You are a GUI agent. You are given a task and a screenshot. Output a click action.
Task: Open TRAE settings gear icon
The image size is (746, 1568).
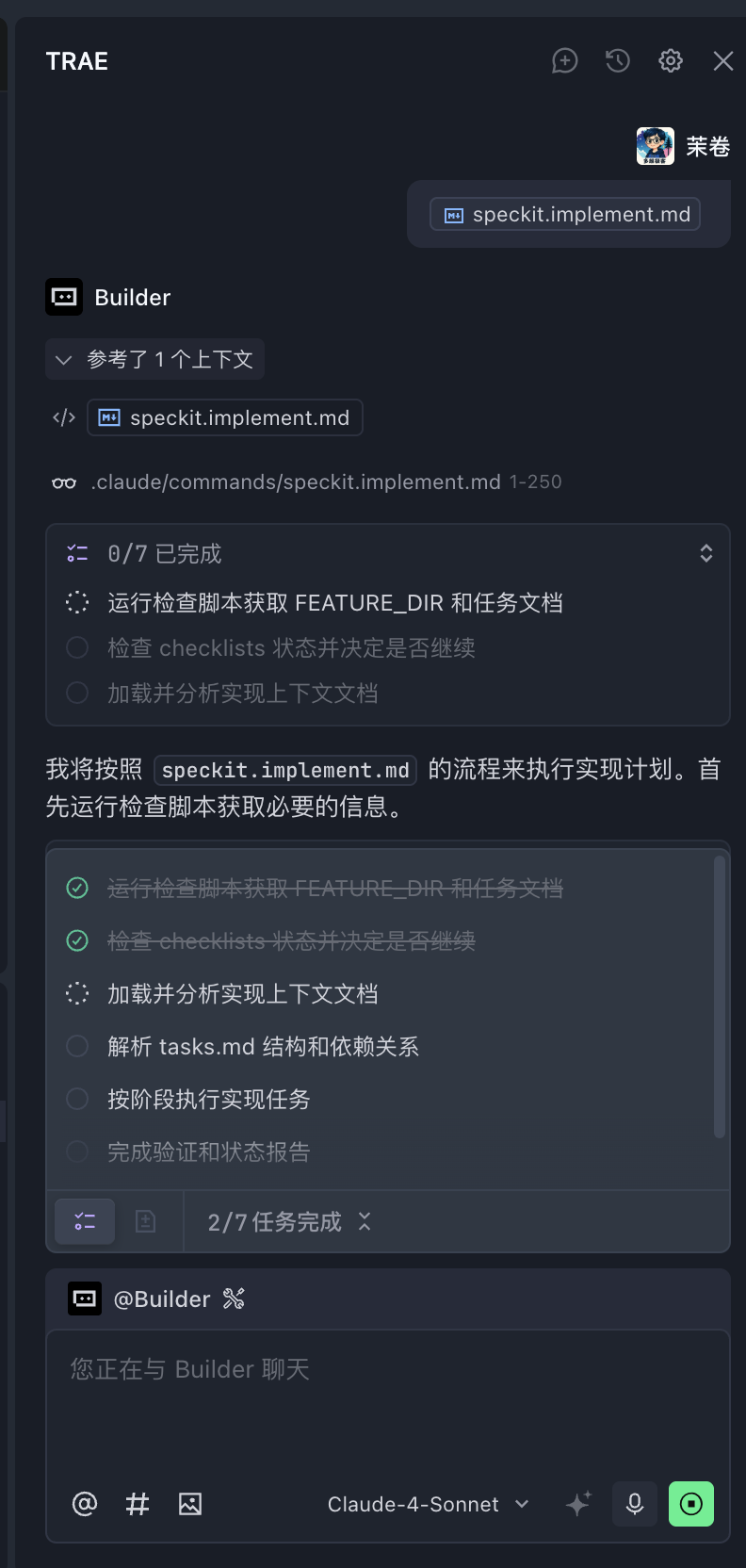click(671, 61)
